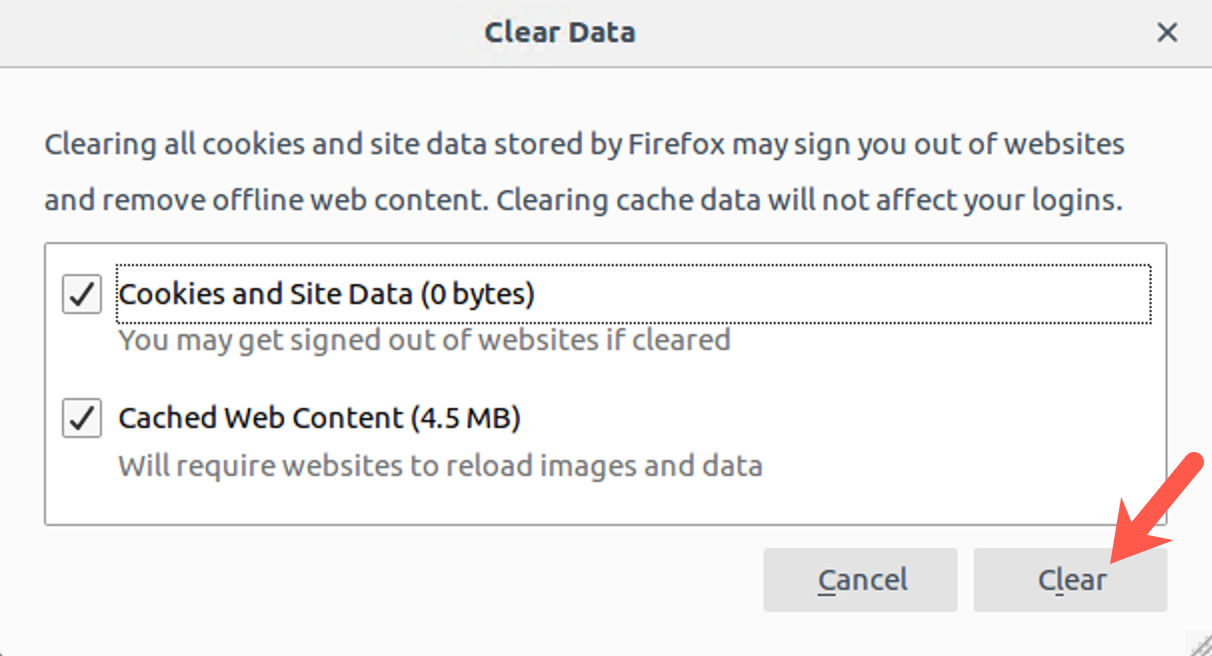Screen dimensions: 1212x656
Task: Click the signed out of websites note
Action: (x=424, y=340)
